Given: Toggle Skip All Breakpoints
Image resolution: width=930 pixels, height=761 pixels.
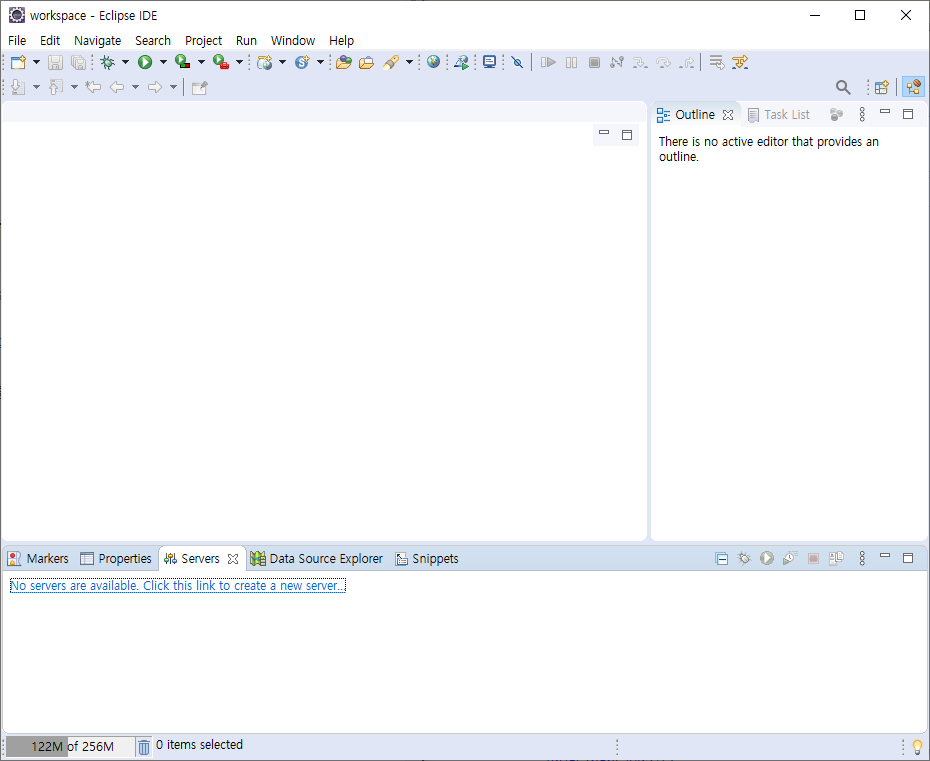Looking at the screenshot, I should tap(517, 62).
